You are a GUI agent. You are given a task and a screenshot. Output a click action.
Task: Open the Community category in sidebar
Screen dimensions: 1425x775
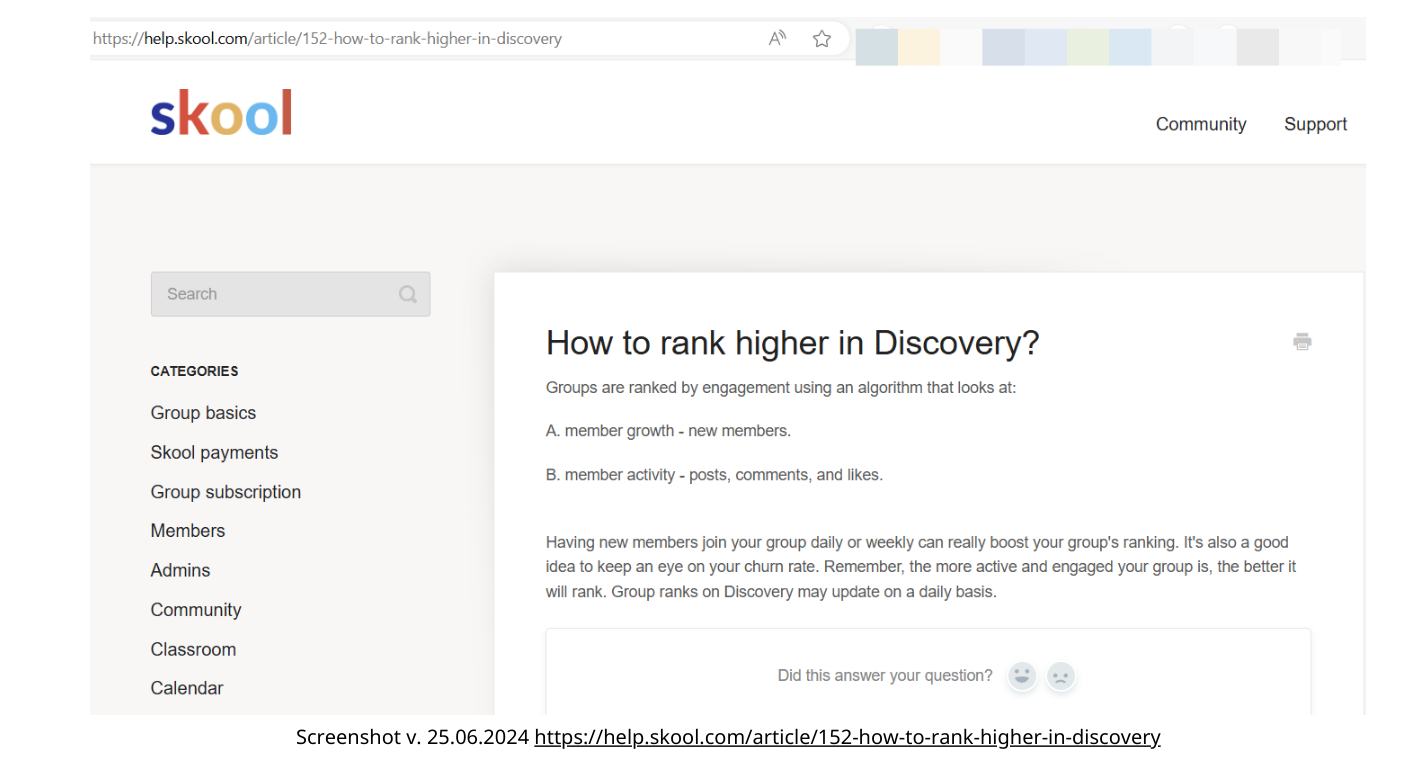(x=196, y=610)
